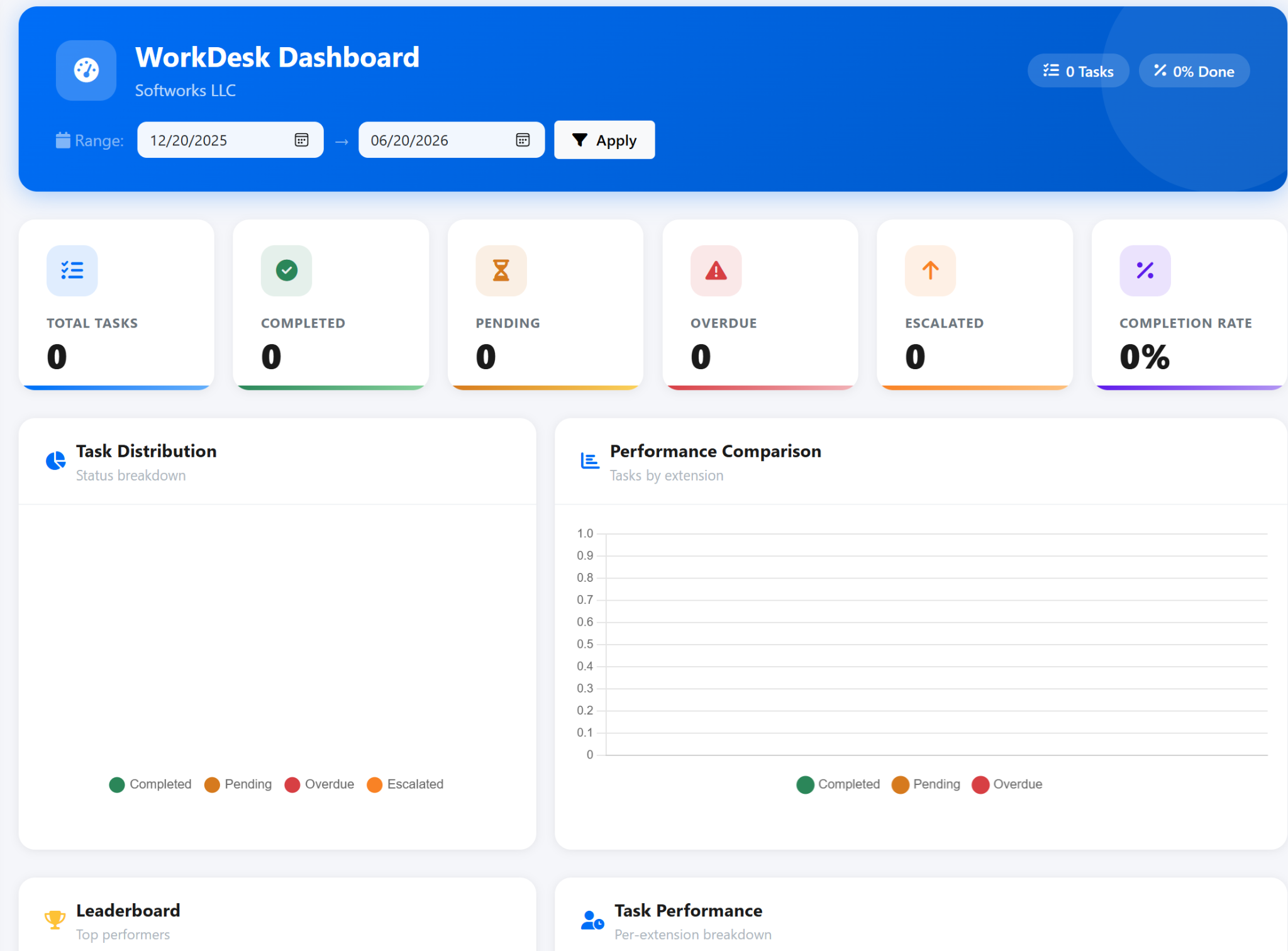Viewport: 1288px width, 951px height.
Task: Click the Task Performance heading
Action: pos(689,910)
